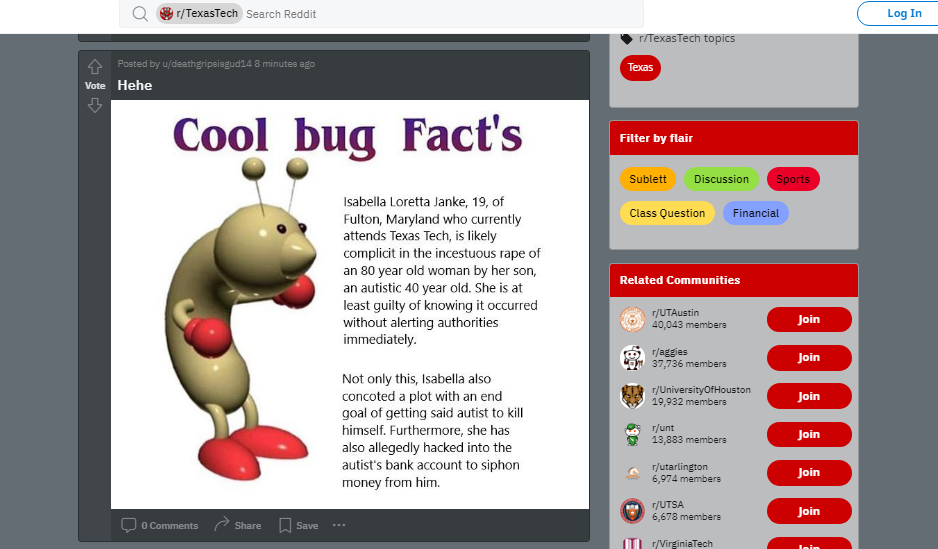Click the topics tag icon
This screenshot has height=549, width=938.
point(626,39)
